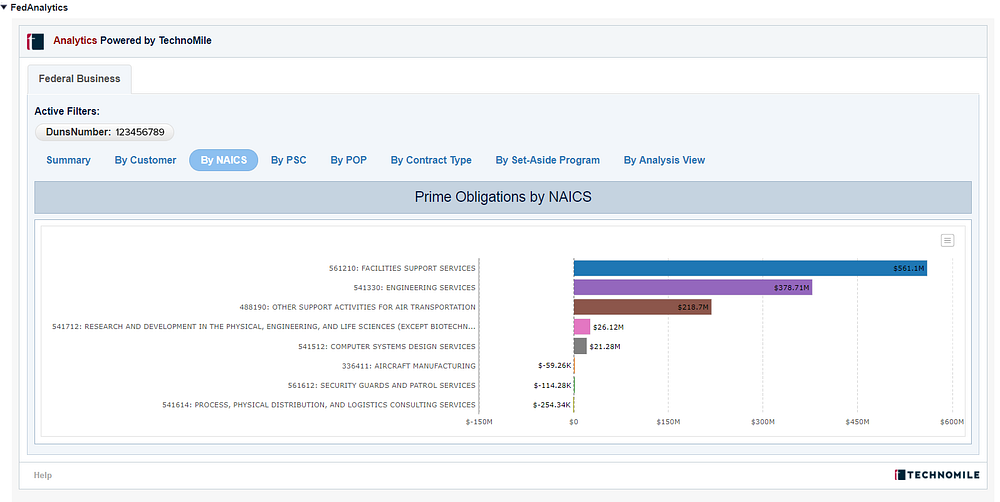Select the brown Air Transportation bar
The image size is (1000, 502).
642,307
